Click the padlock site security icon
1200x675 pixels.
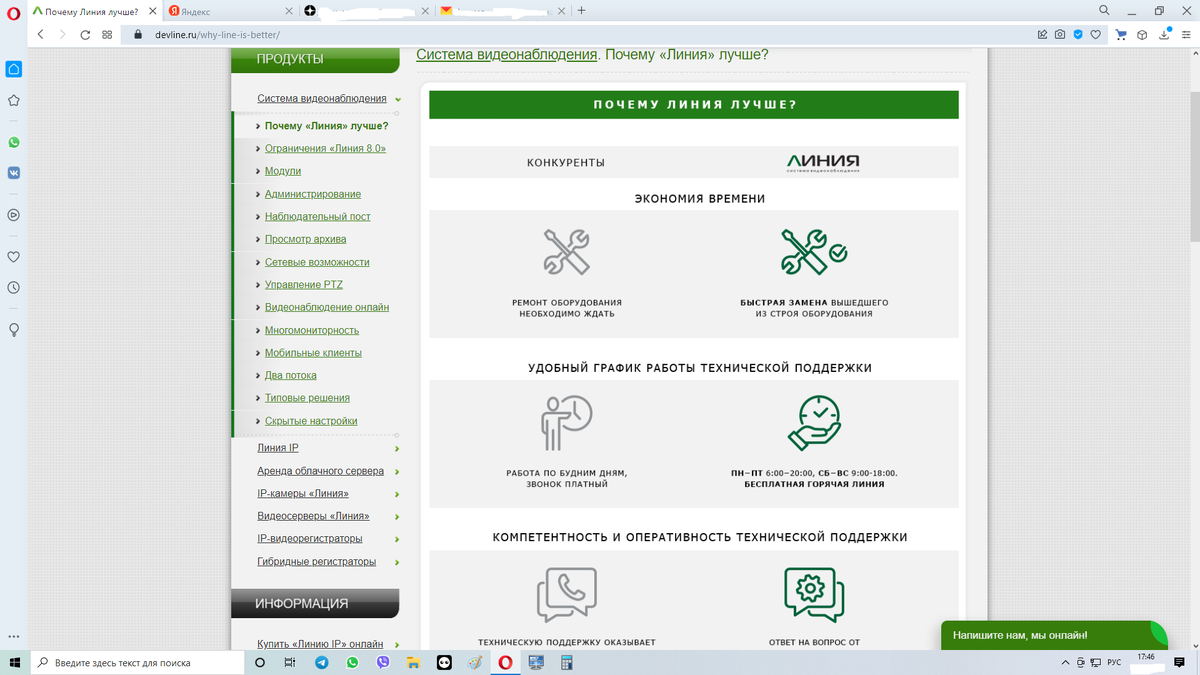coord(139,34)
